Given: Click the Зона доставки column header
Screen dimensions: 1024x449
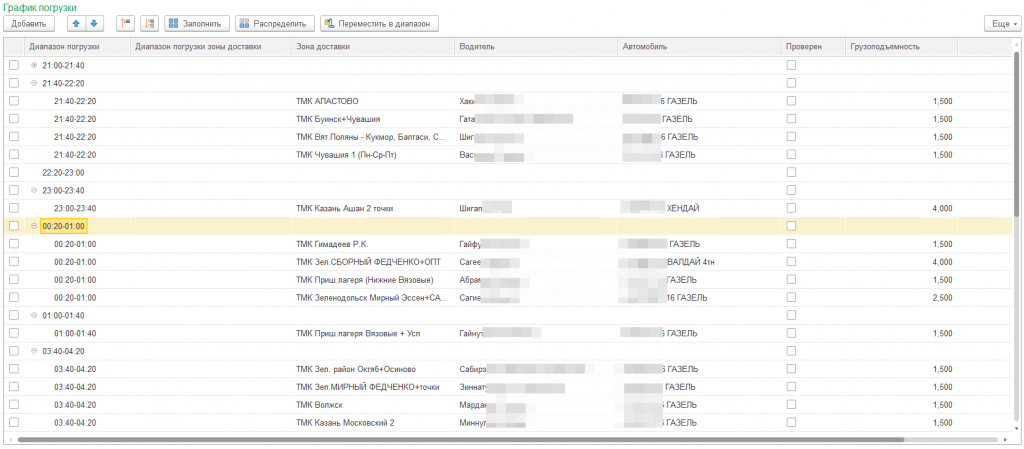Looking at the screenshot, I should coord(373,47).
